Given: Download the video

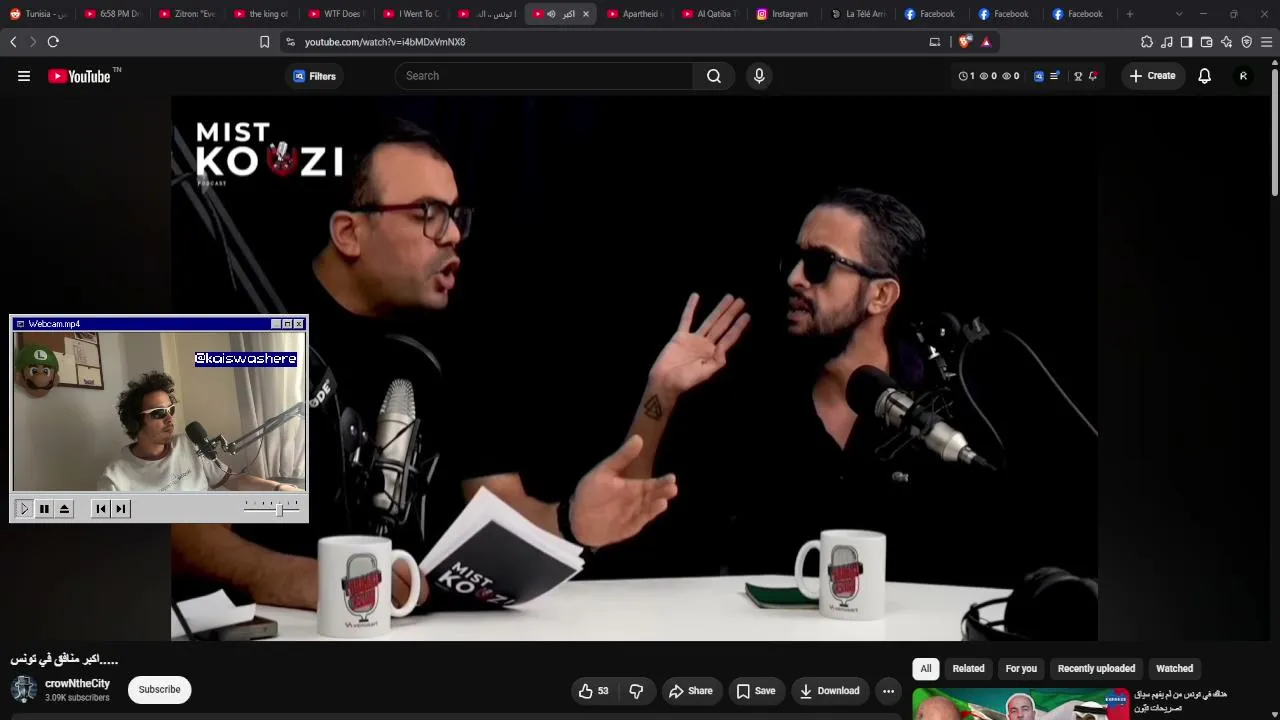Looking at the screenshot, I should tap(829, 691).
